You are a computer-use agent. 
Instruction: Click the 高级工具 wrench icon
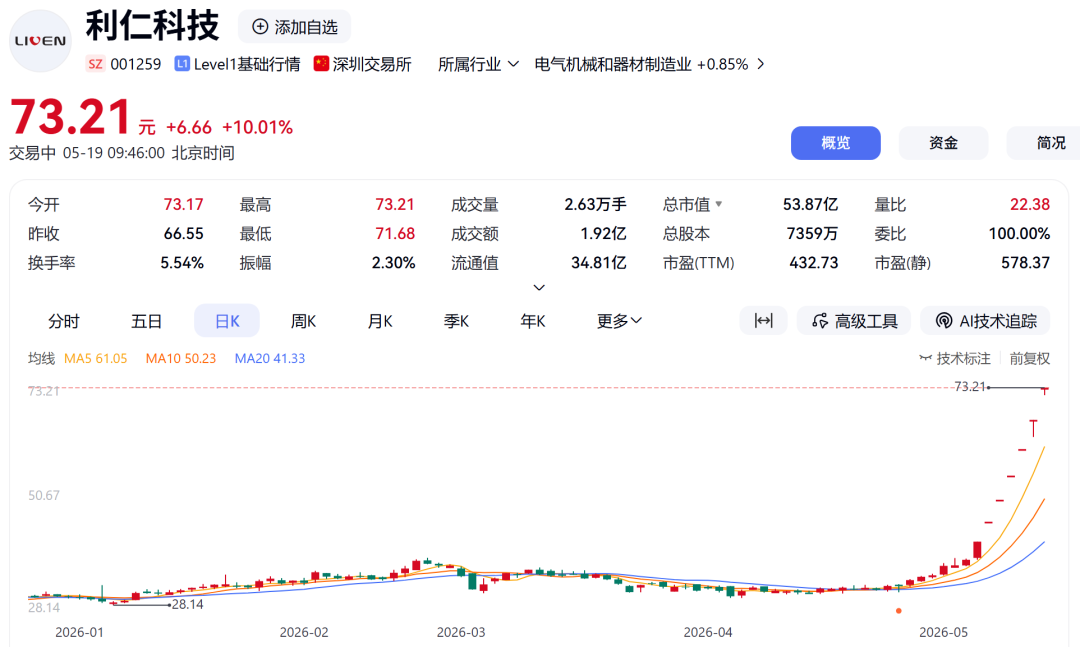[x=820, y=321]
